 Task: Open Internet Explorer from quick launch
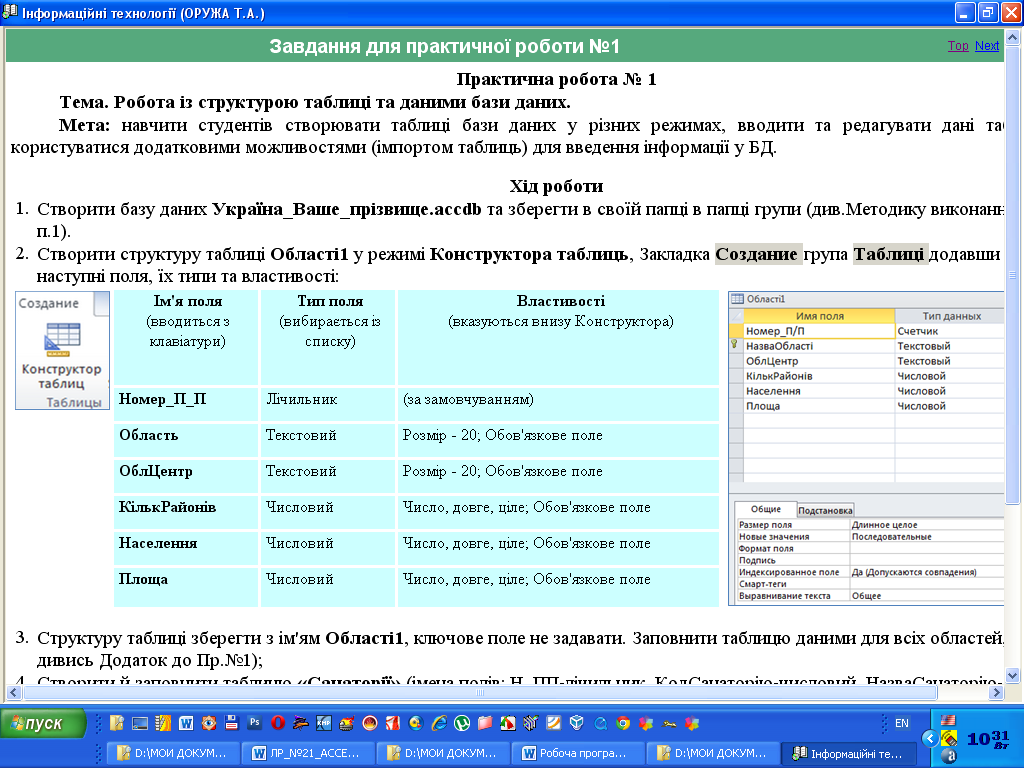coord(439,723)
